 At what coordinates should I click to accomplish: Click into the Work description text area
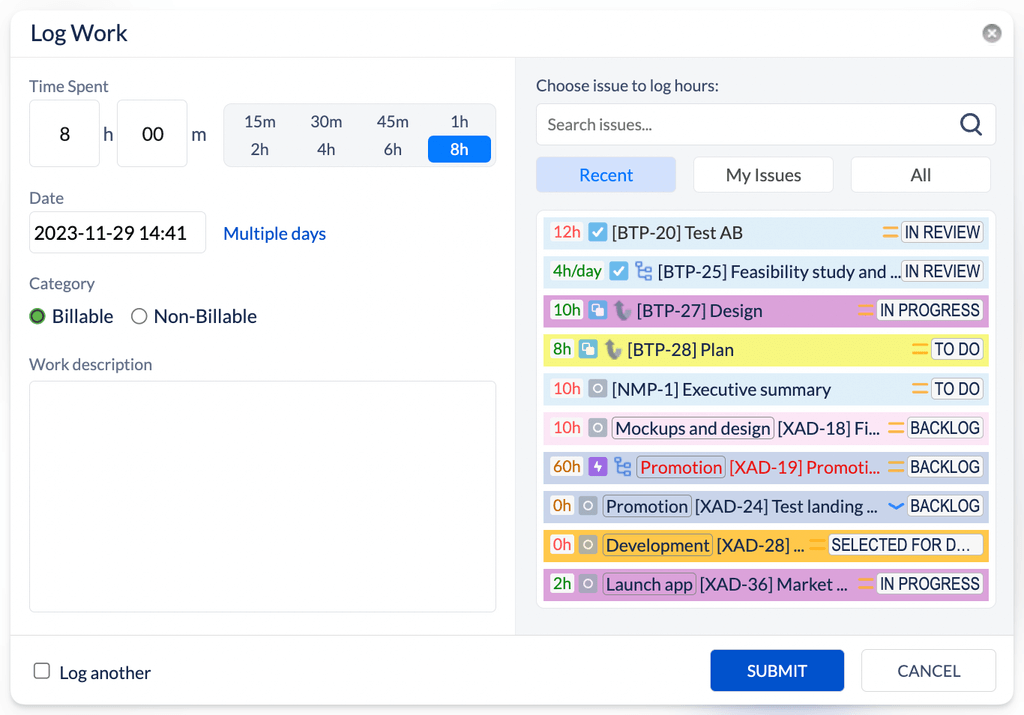[262, 495]
